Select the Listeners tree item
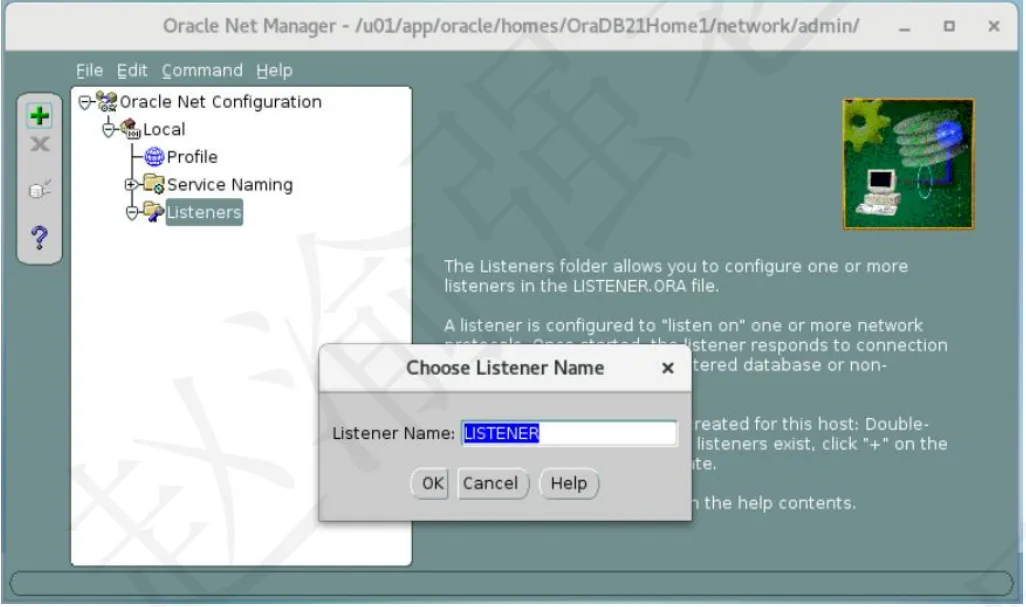The height and width of the screenshot is (607, 1026). [x=204, y=212]
